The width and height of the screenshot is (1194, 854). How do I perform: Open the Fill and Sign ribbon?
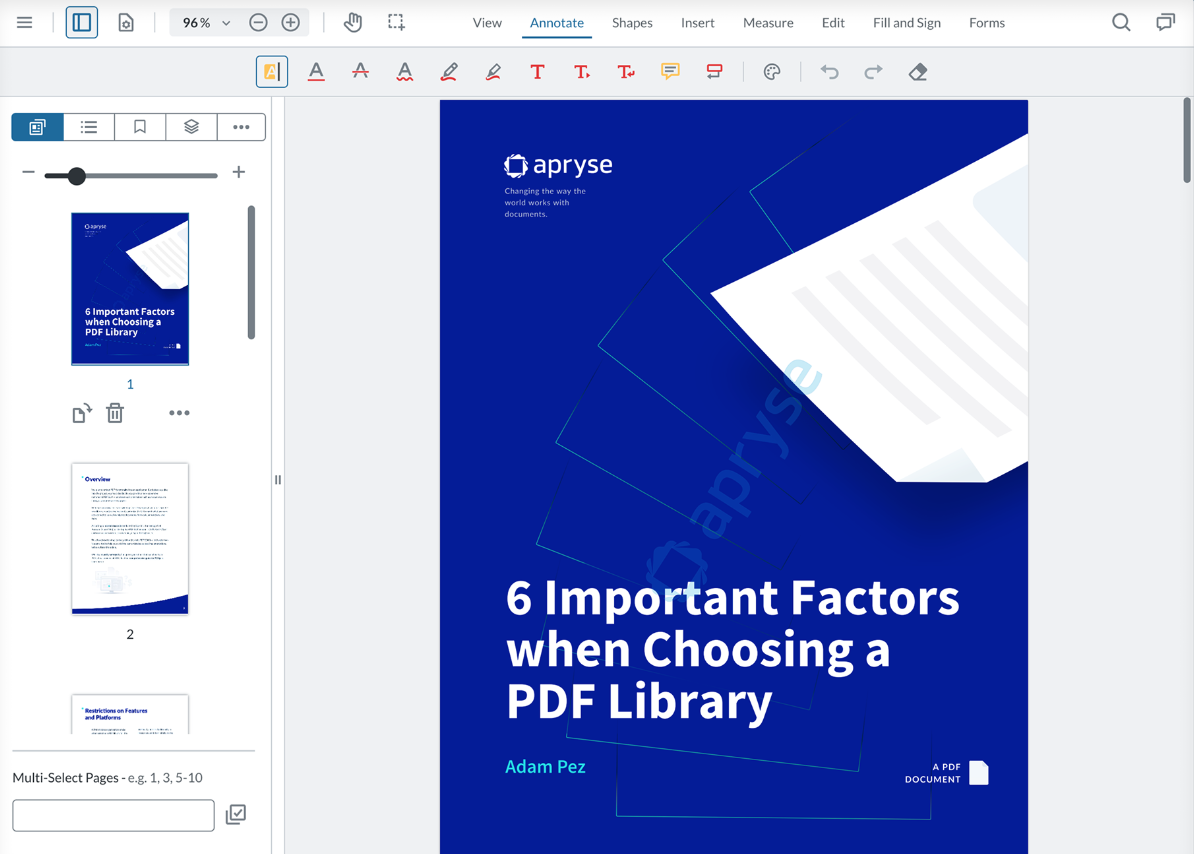click(907, 23)
